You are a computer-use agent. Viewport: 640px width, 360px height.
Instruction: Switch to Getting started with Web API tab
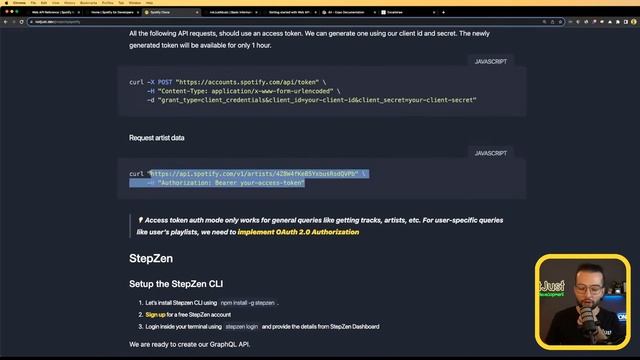[290, 12]
